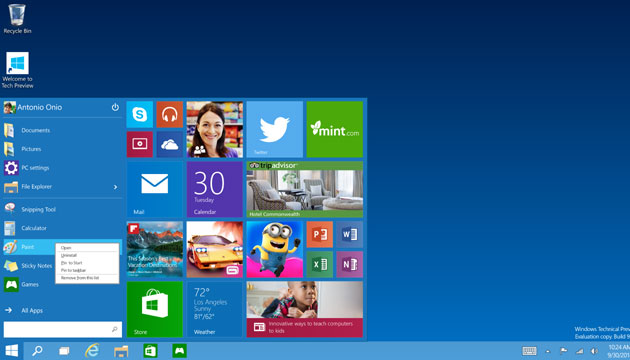Viewport: 630px width, 360px height.
Task: Open Documents from the Start menu
Action: click(x=63, y=130)
